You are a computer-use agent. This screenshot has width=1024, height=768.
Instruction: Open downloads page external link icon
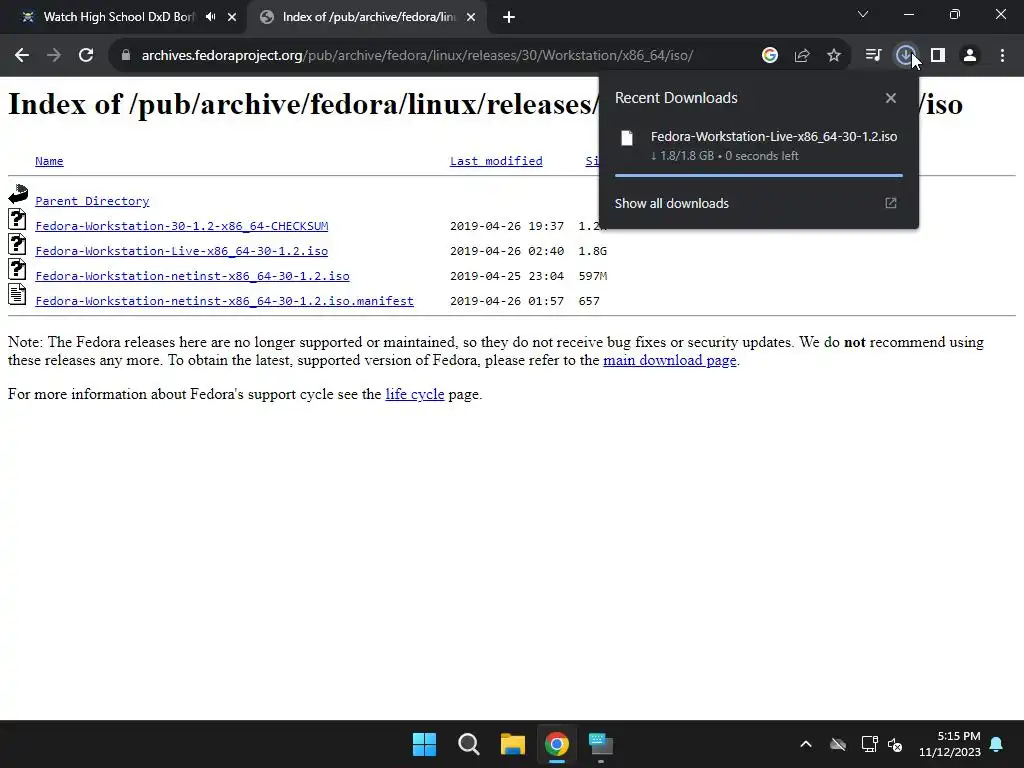[891, 203]
